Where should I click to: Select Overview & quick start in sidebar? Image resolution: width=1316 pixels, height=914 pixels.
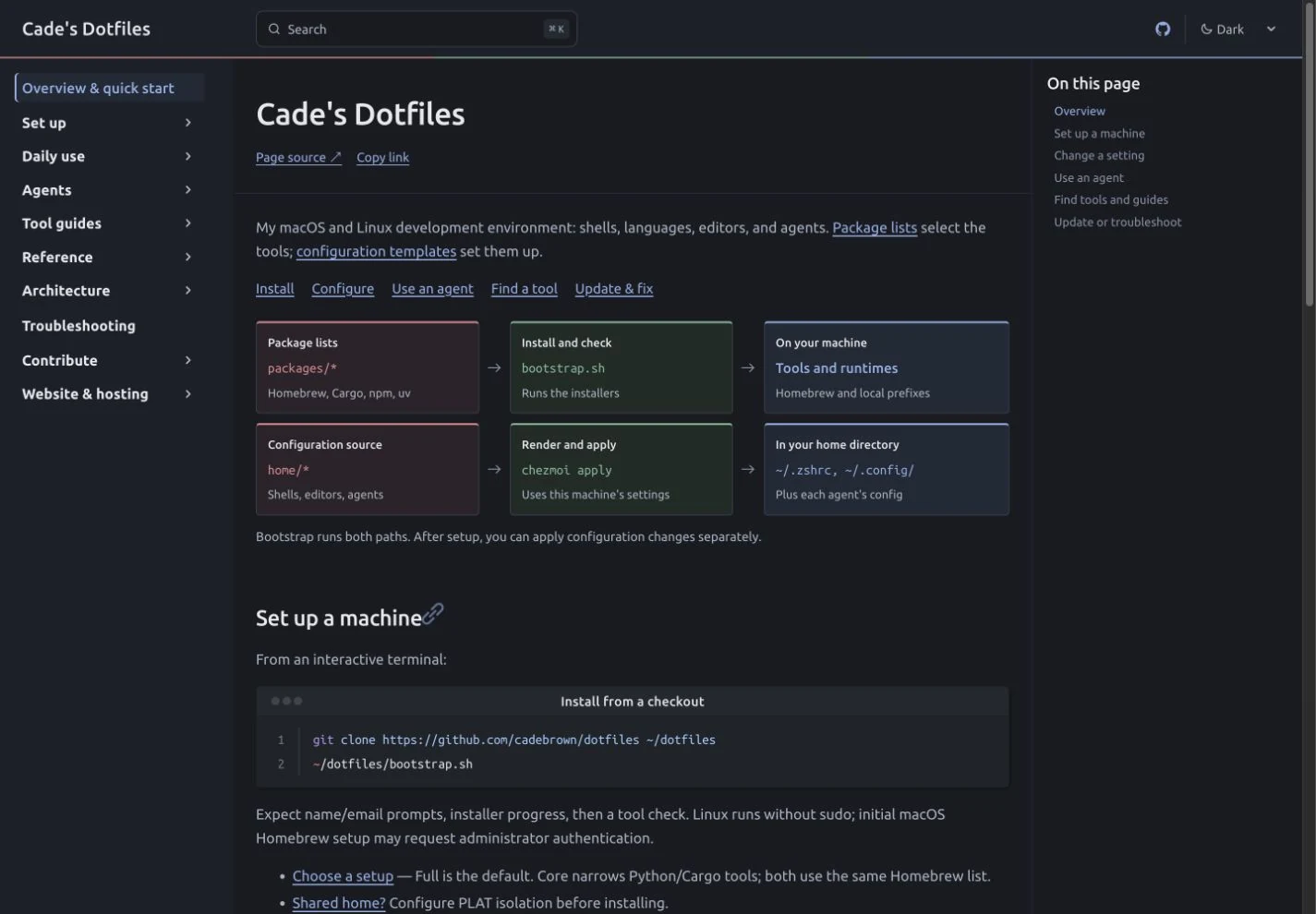109,88
